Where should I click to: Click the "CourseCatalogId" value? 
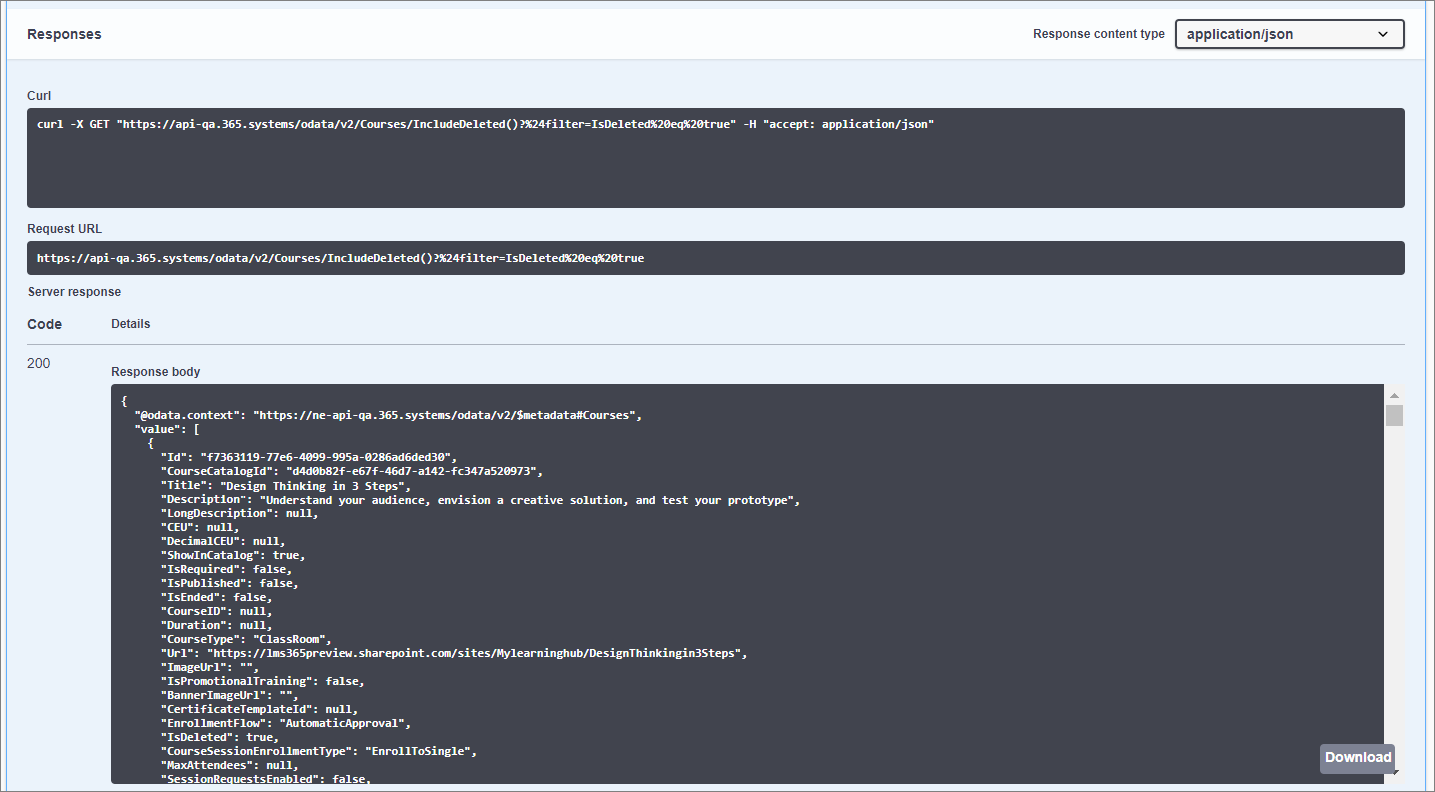pyautogui.click(x=413, y=471)
